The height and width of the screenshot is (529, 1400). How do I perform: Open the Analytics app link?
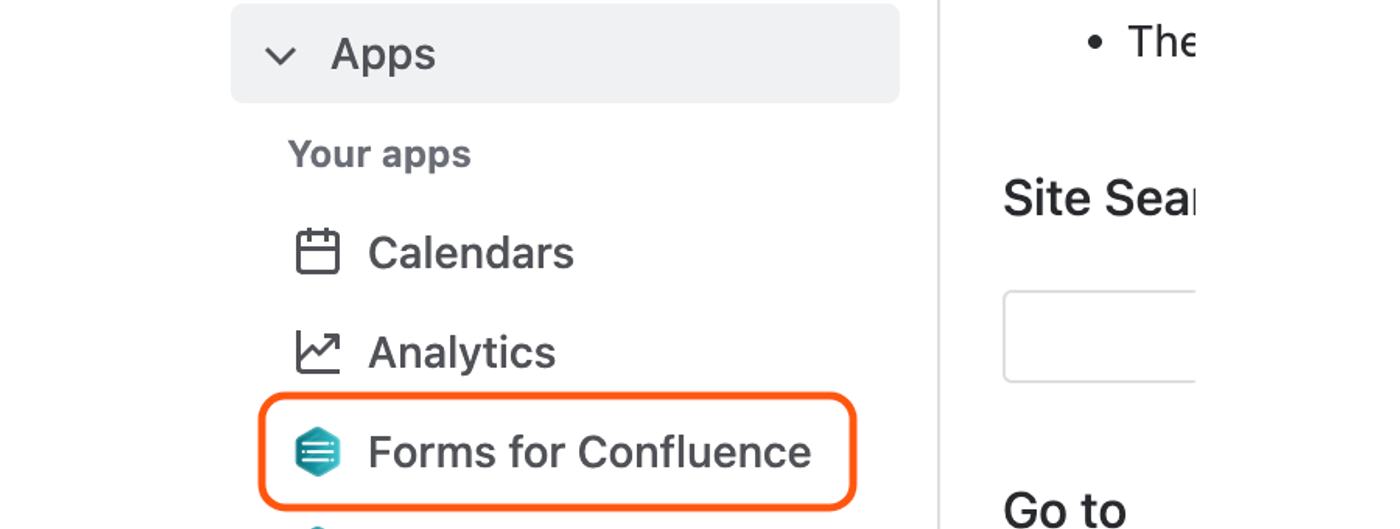[x=462, y=353]
